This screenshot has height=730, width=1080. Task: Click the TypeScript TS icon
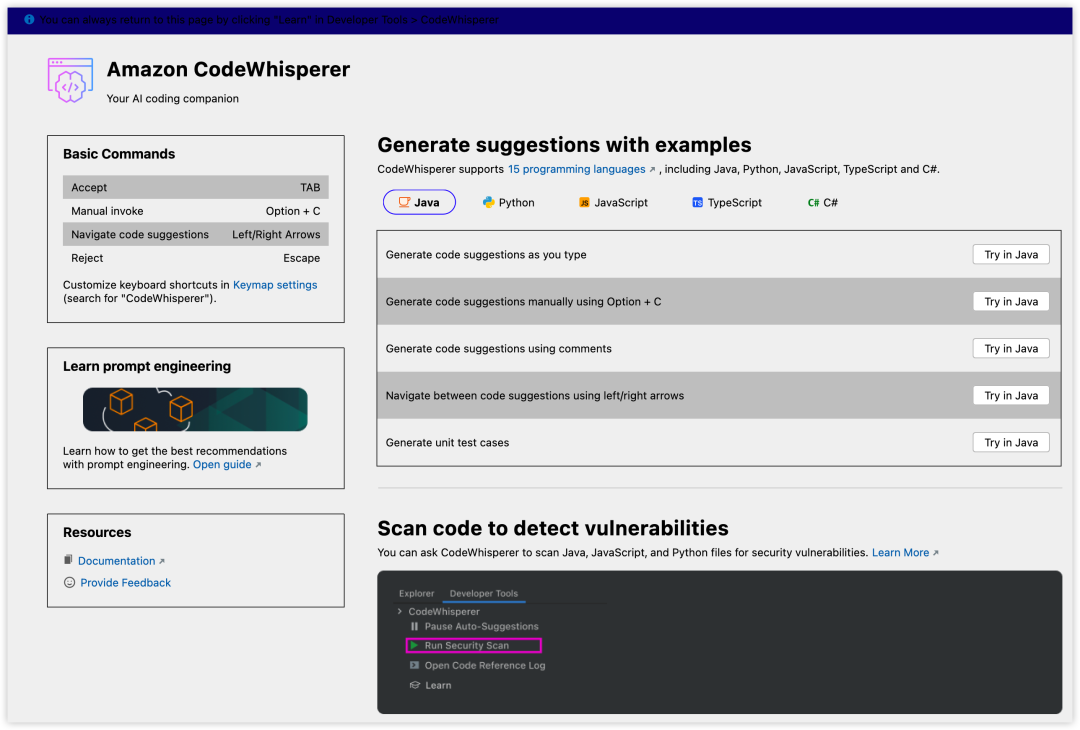[698, 202]
